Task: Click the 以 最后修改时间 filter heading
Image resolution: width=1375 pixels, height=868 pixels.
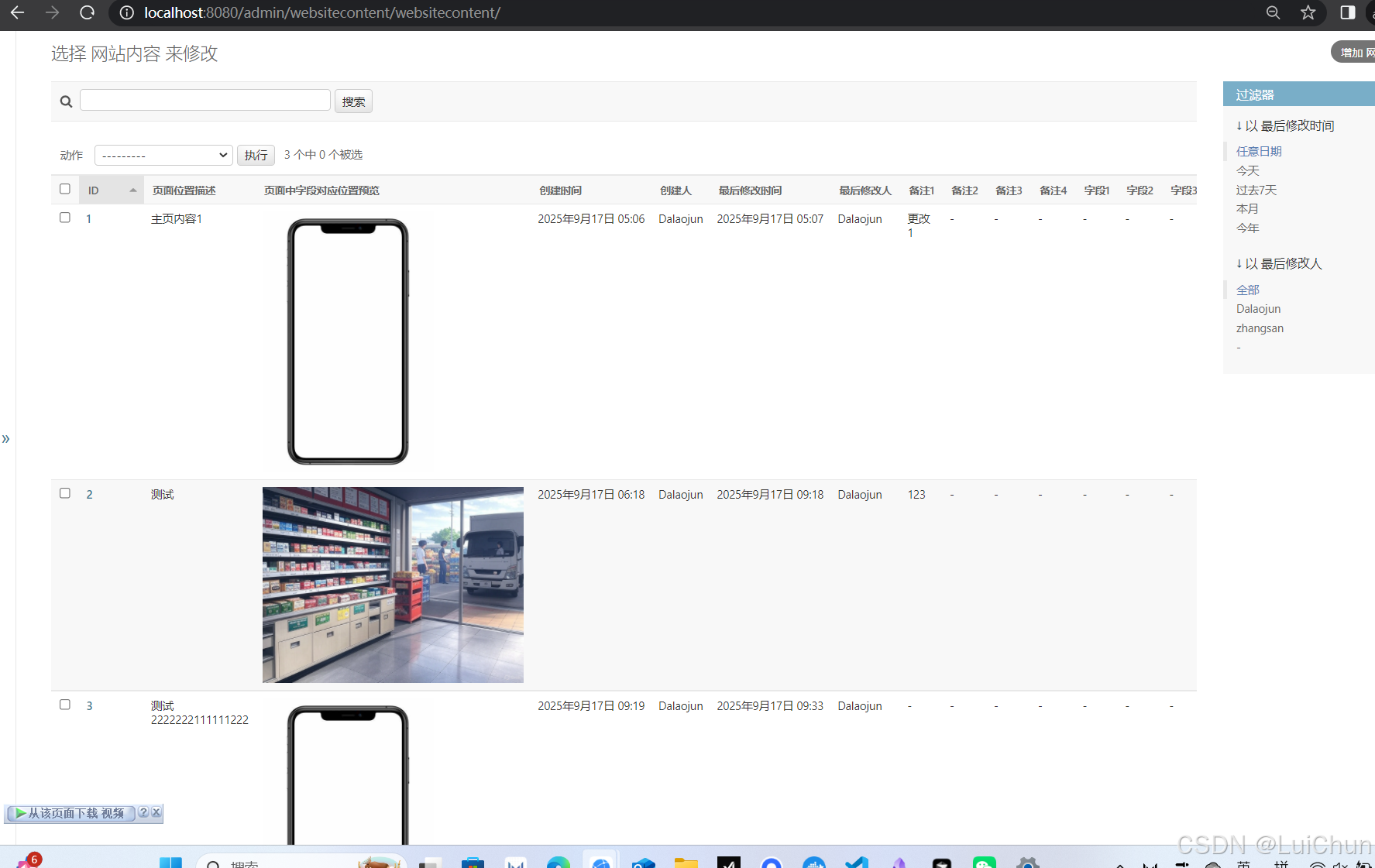Action: 1285,125
